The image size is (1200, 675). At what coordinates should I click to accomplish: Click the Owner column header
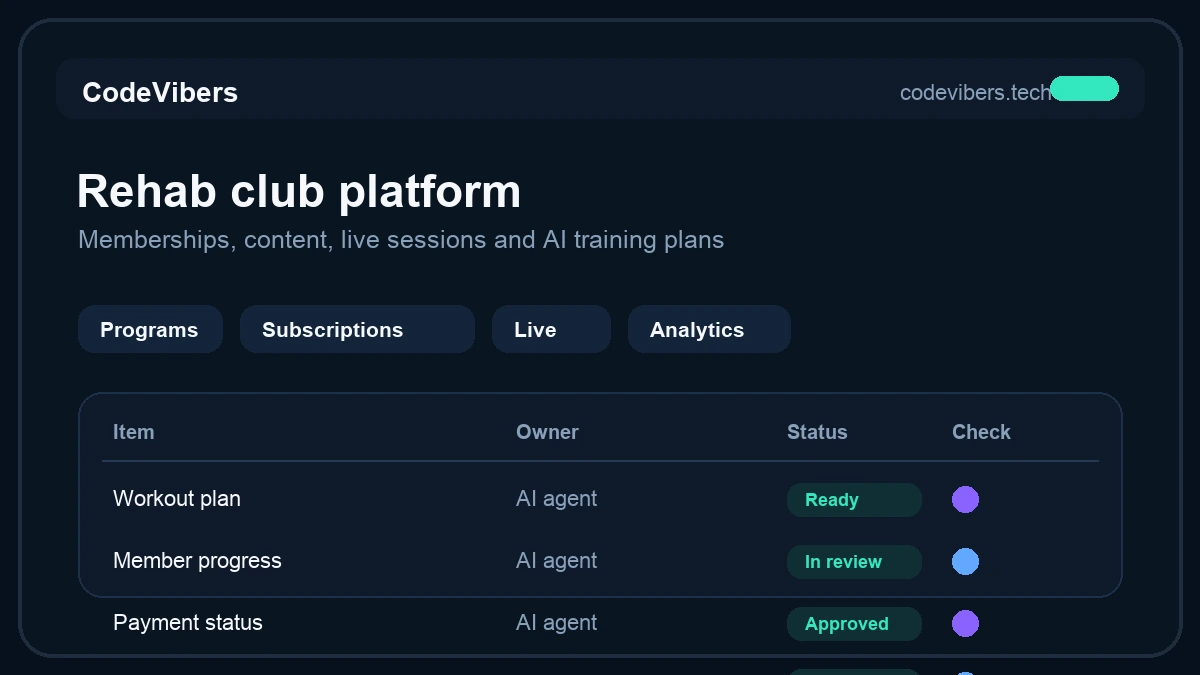click(547, 432)
